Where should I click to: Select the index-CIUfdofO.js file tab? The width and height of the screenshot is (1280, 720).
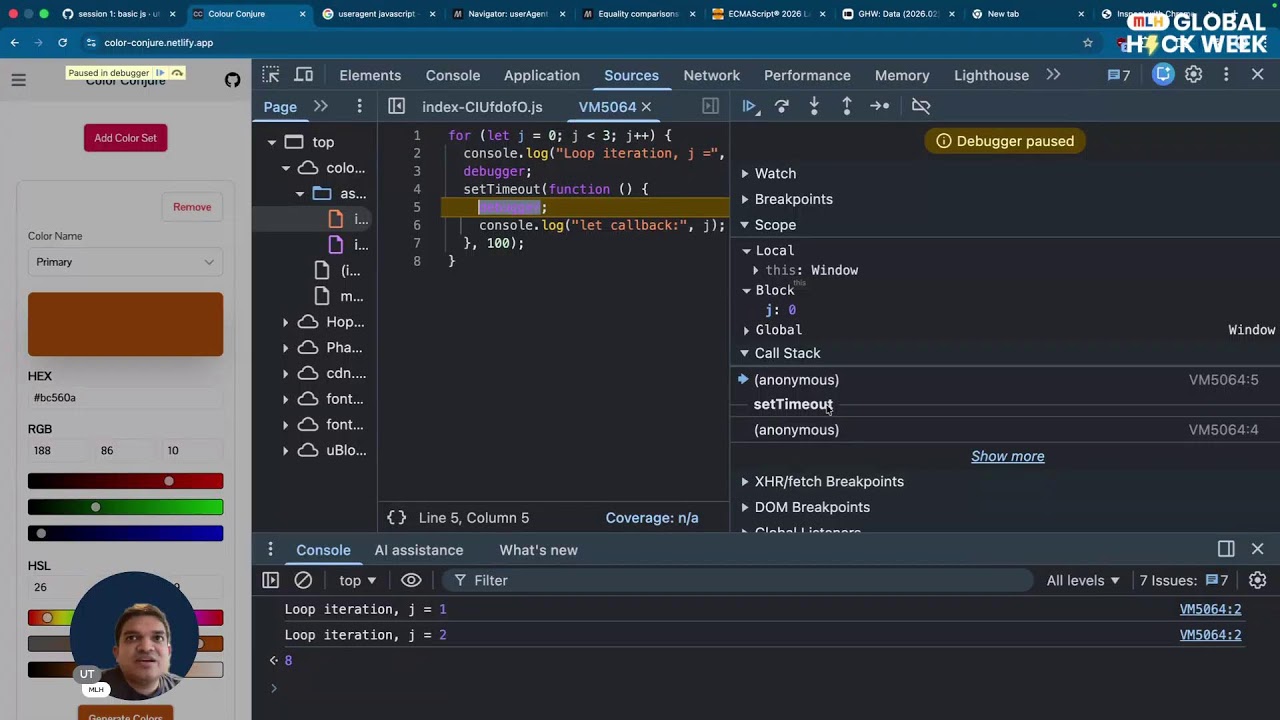[482, 106]
